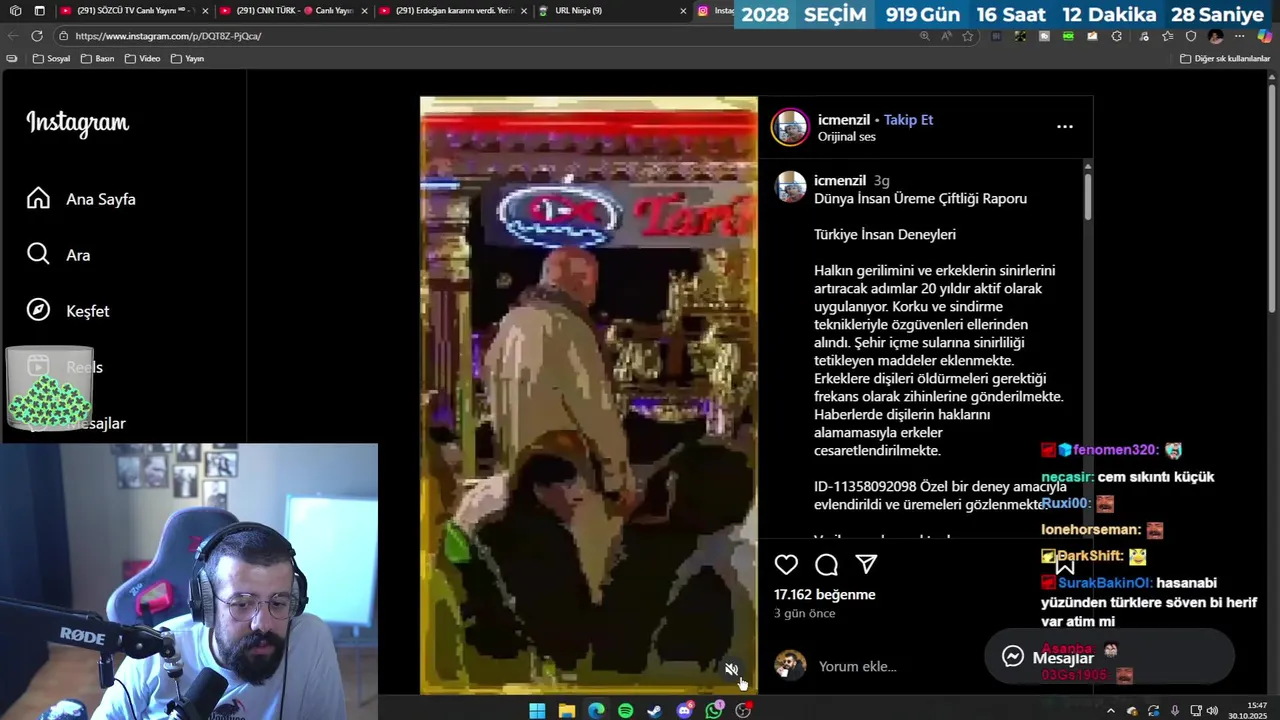Click the 17.162 beğenme likes count
Screen dimensions: 1280x720
824,594
